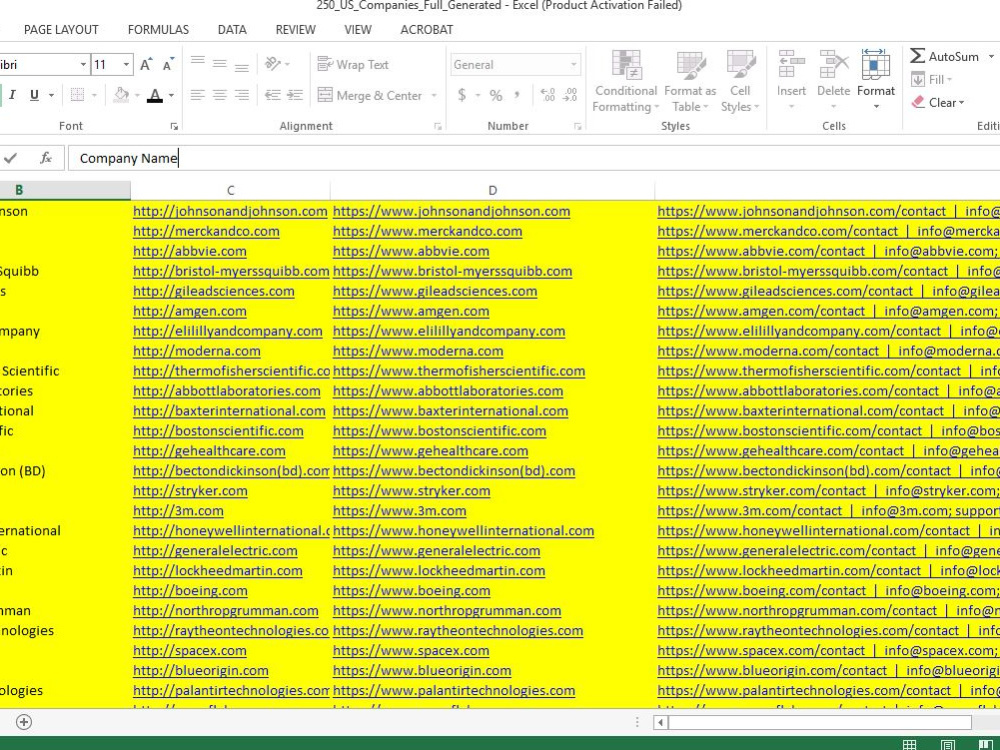Open Cell Styles gallery
The height and width of the screenshot is (750, 1000).
click(740, 81)
